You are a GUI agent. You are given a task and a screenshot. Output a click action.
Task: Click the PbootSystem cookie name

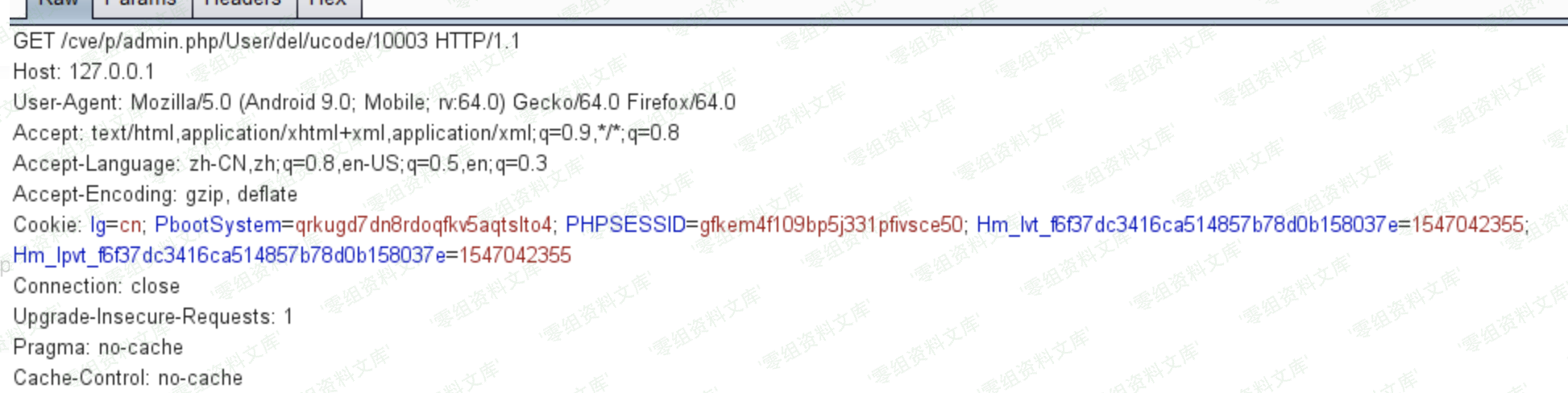point(218,225)
